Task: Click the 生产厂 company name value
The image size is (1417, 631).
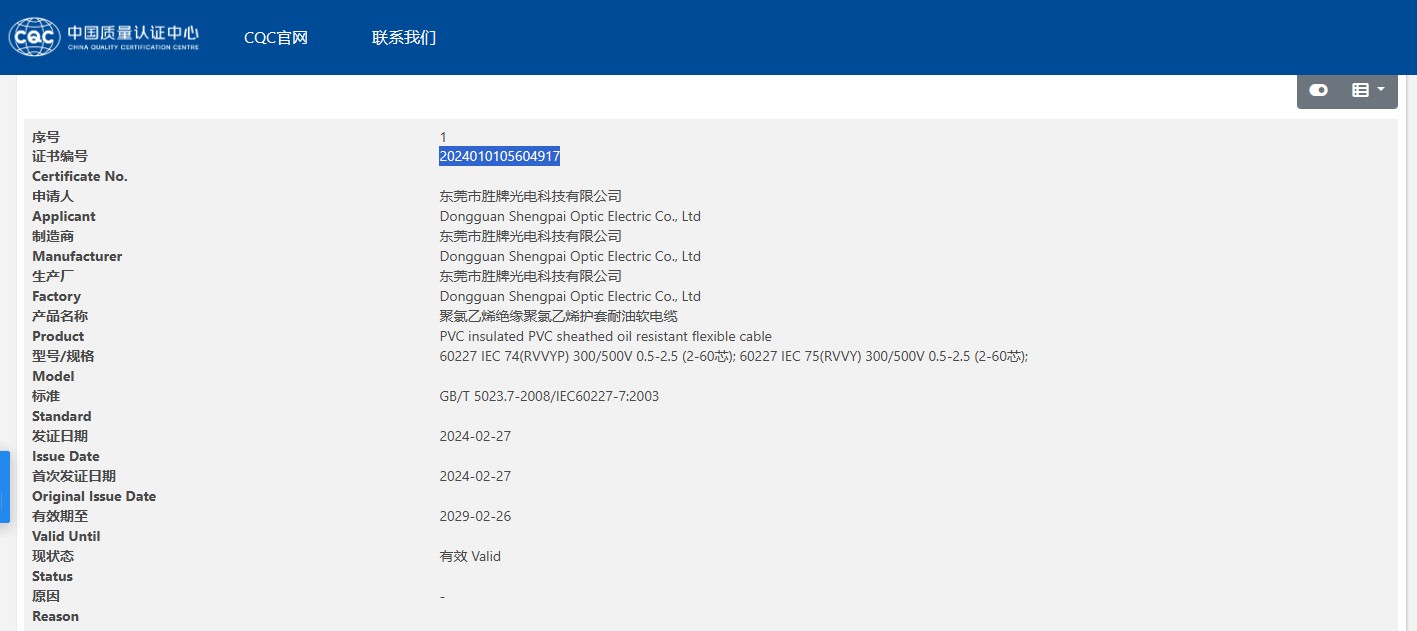Action: click(x=530, y=276)
